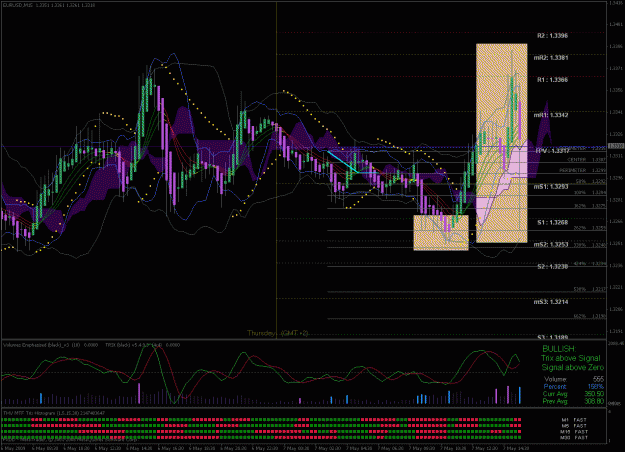
Task: Click the Thursday (GMT +2) session label
Action: click(278, 333)
